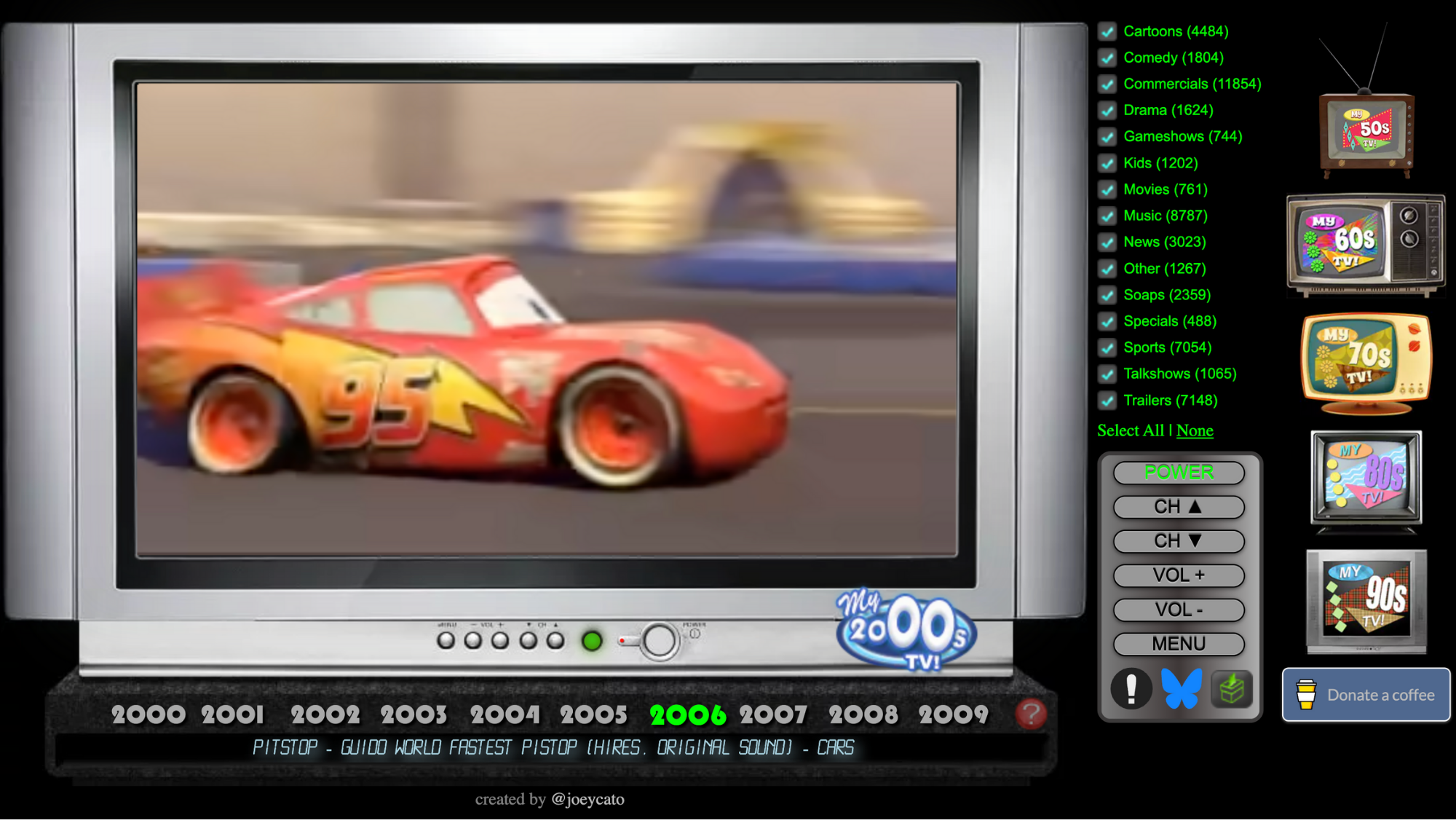Click the green box icon
Image resolution: width=1456 pixels, height=823 pixels.
coord(1231,688)
